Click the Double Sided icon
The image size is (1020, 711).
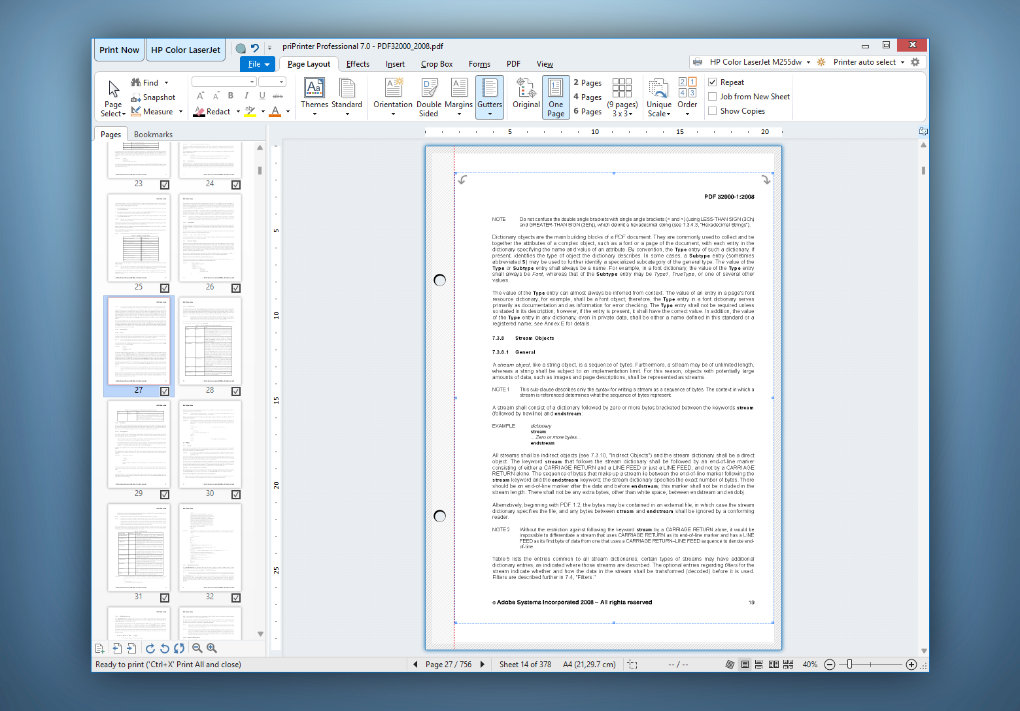click(x=429, y=96)
